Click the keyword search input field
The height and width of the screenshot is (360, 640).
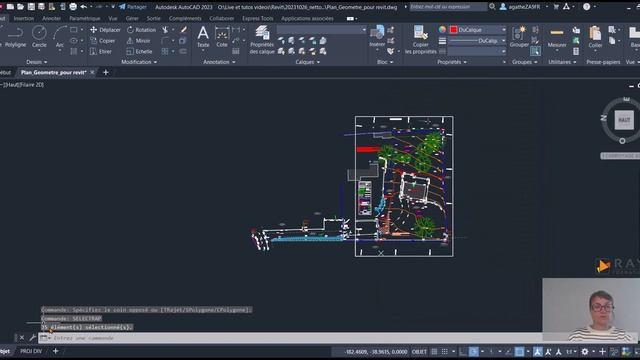[x=448, y=7]
